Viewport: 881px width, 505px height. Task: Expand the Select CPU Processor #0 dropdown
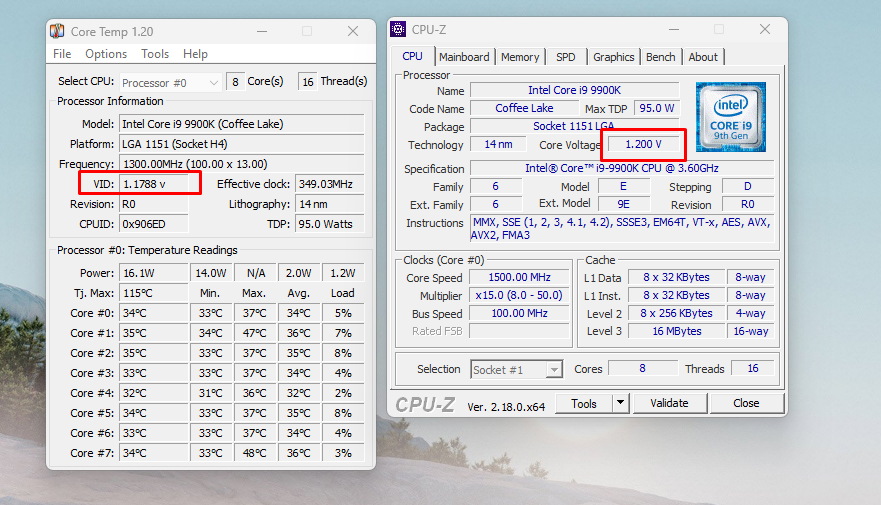click(x=171, y=83)
